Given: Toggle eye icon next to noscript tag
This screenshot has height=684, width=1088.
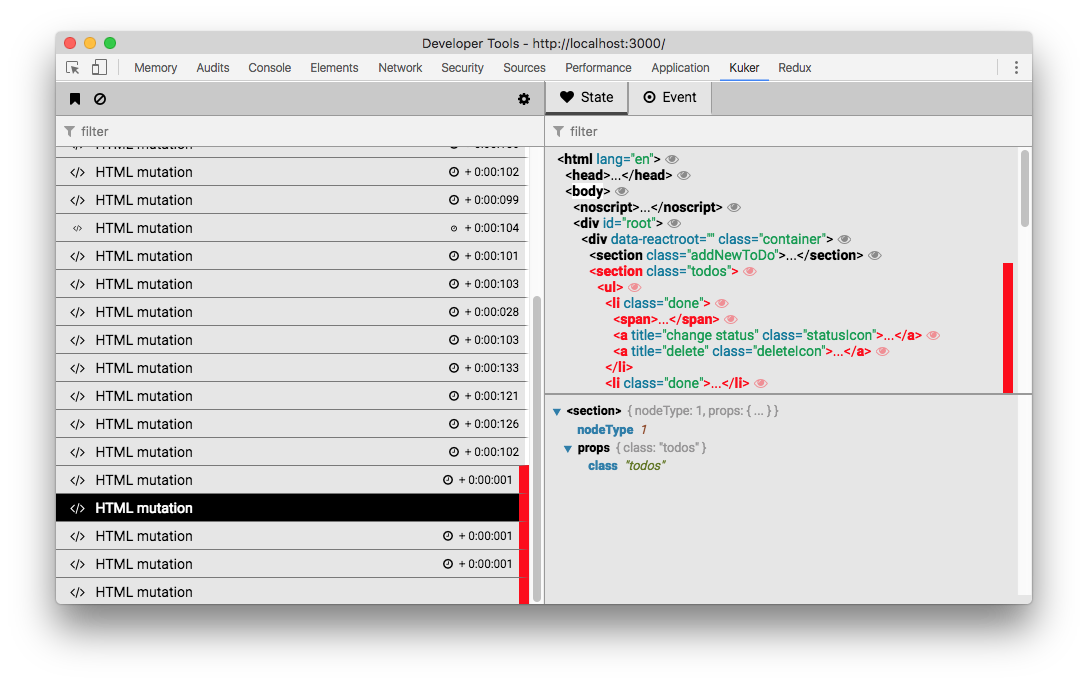Looking at the screenshot, I should coord(734,207).
